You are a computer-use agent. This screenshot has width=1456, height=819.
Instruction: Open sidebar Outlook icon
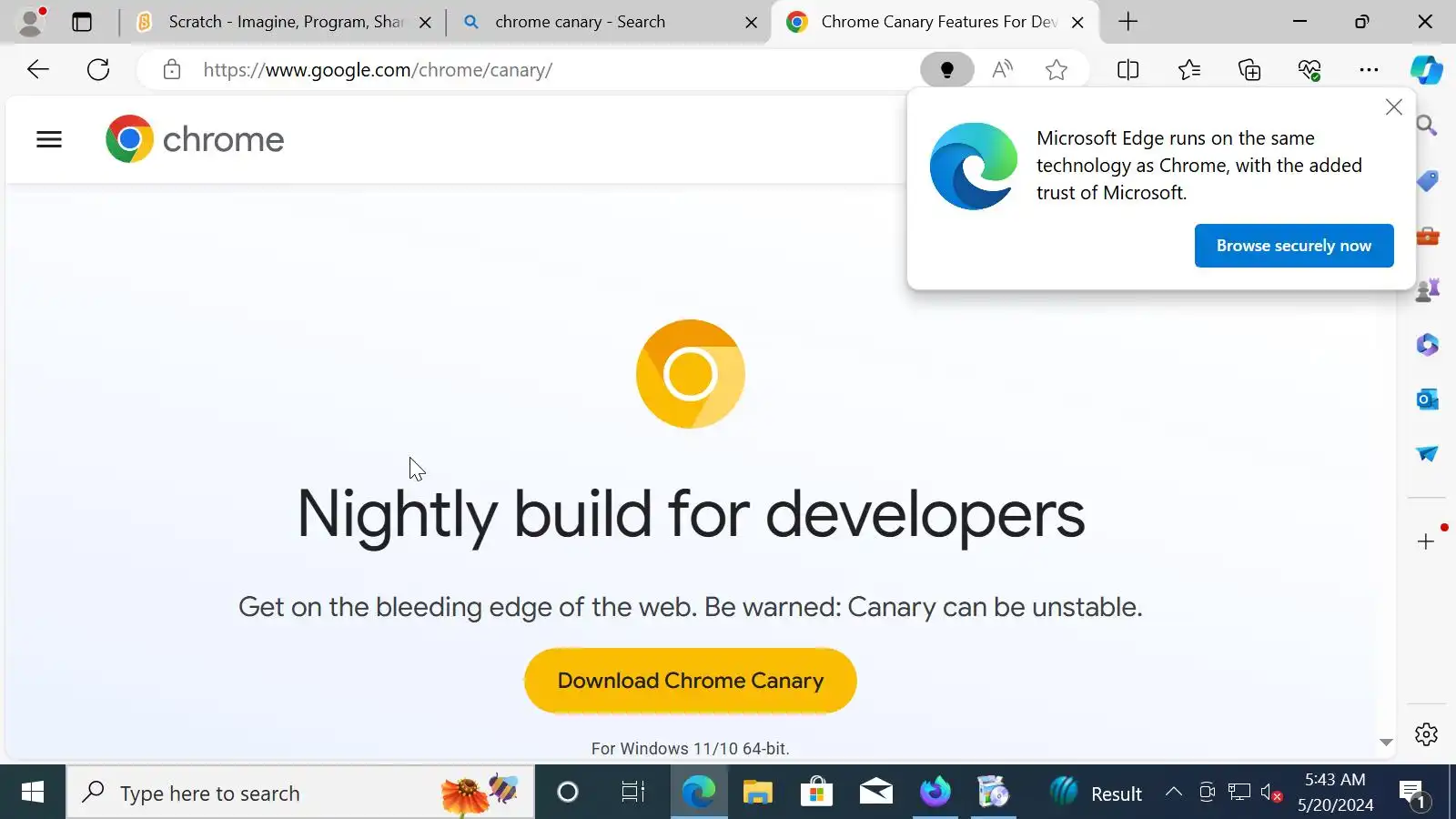[x=1427, y=399]
